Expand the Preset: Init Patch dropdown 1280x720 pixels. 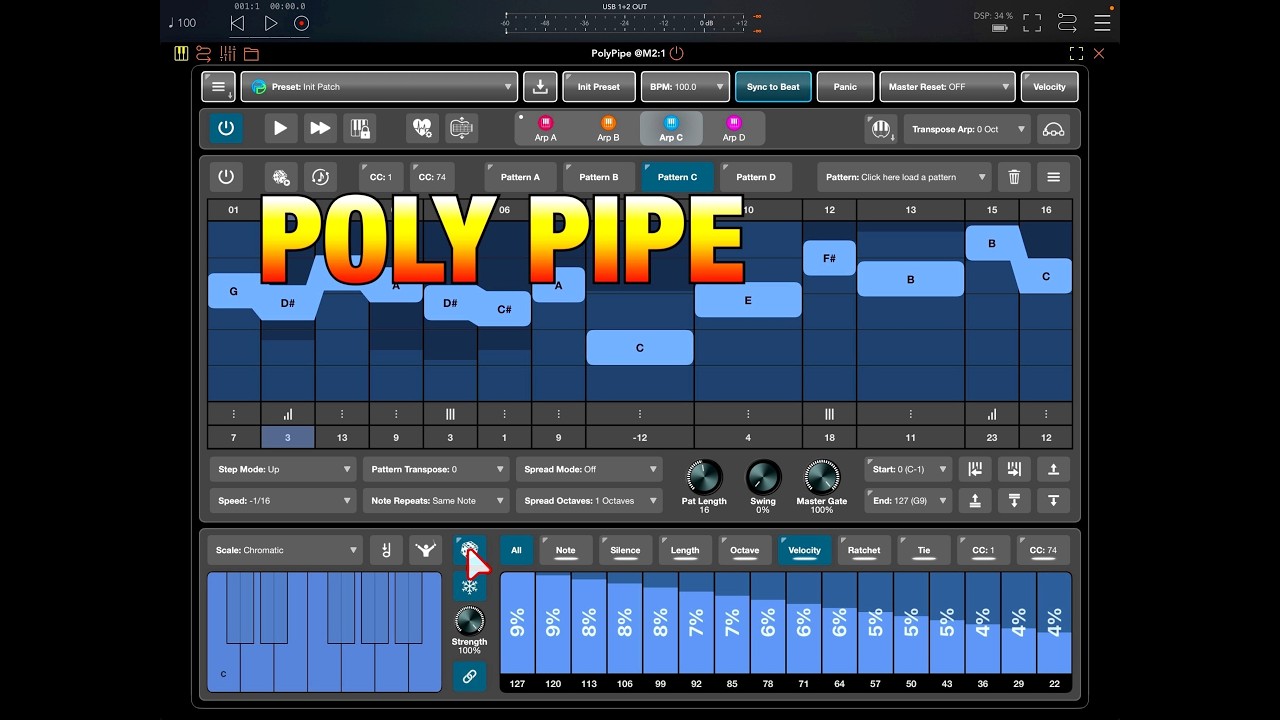[379, 87]
